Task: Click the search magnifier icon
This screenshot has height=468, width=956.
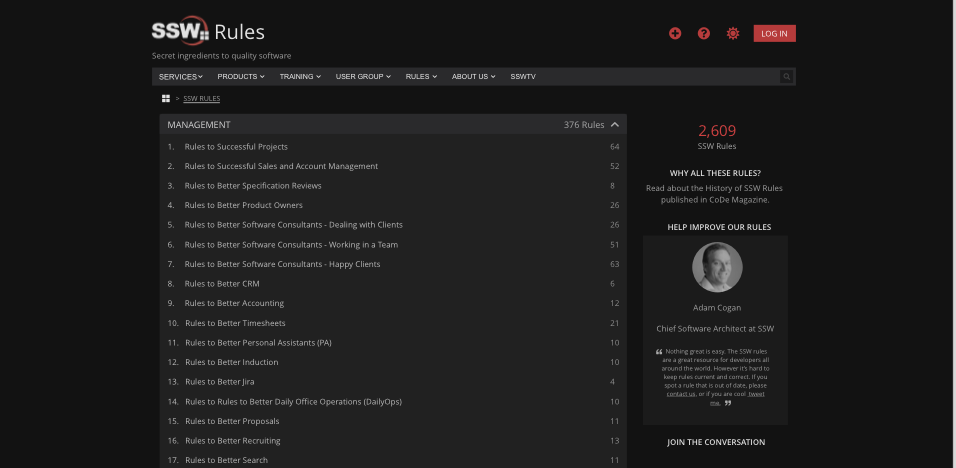Action: click(787, 77)
